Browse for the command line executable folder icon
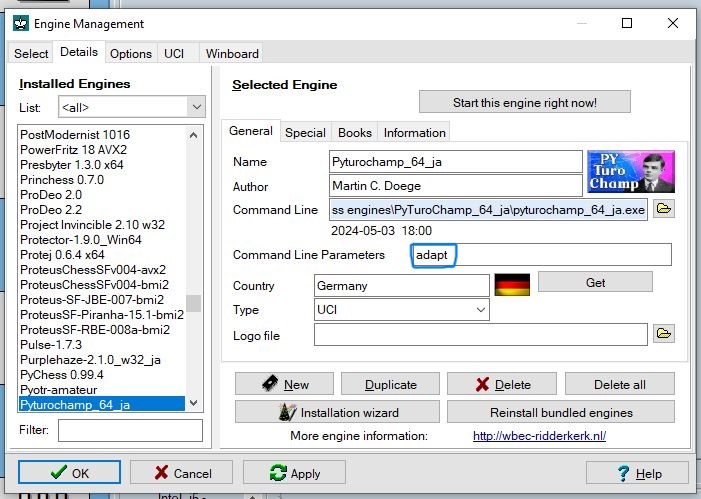The height and width of the screenshot is (499, 701). tap(663, 209)
